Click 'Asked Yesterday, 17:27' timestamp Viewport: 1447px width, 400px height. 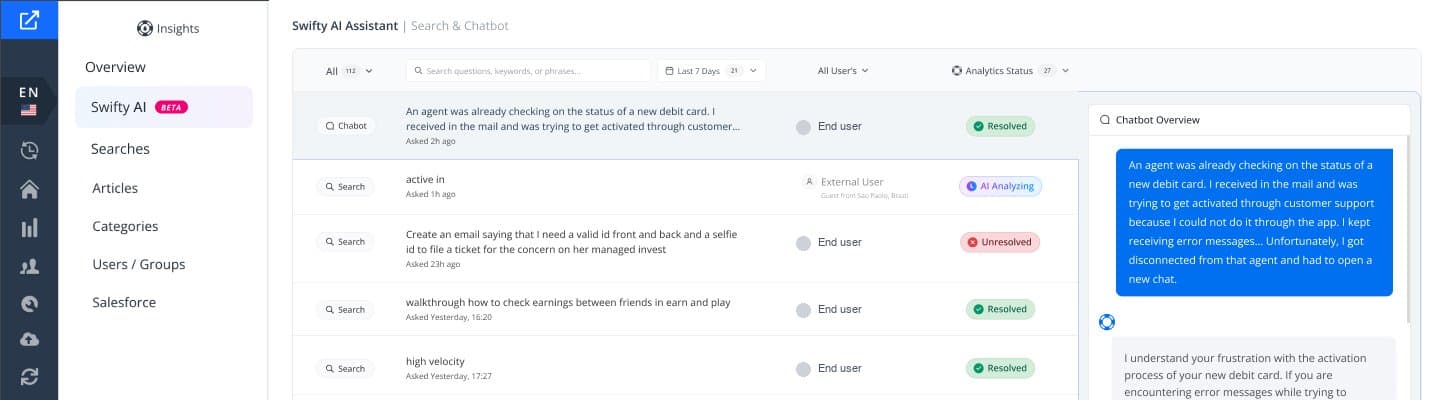448,376
